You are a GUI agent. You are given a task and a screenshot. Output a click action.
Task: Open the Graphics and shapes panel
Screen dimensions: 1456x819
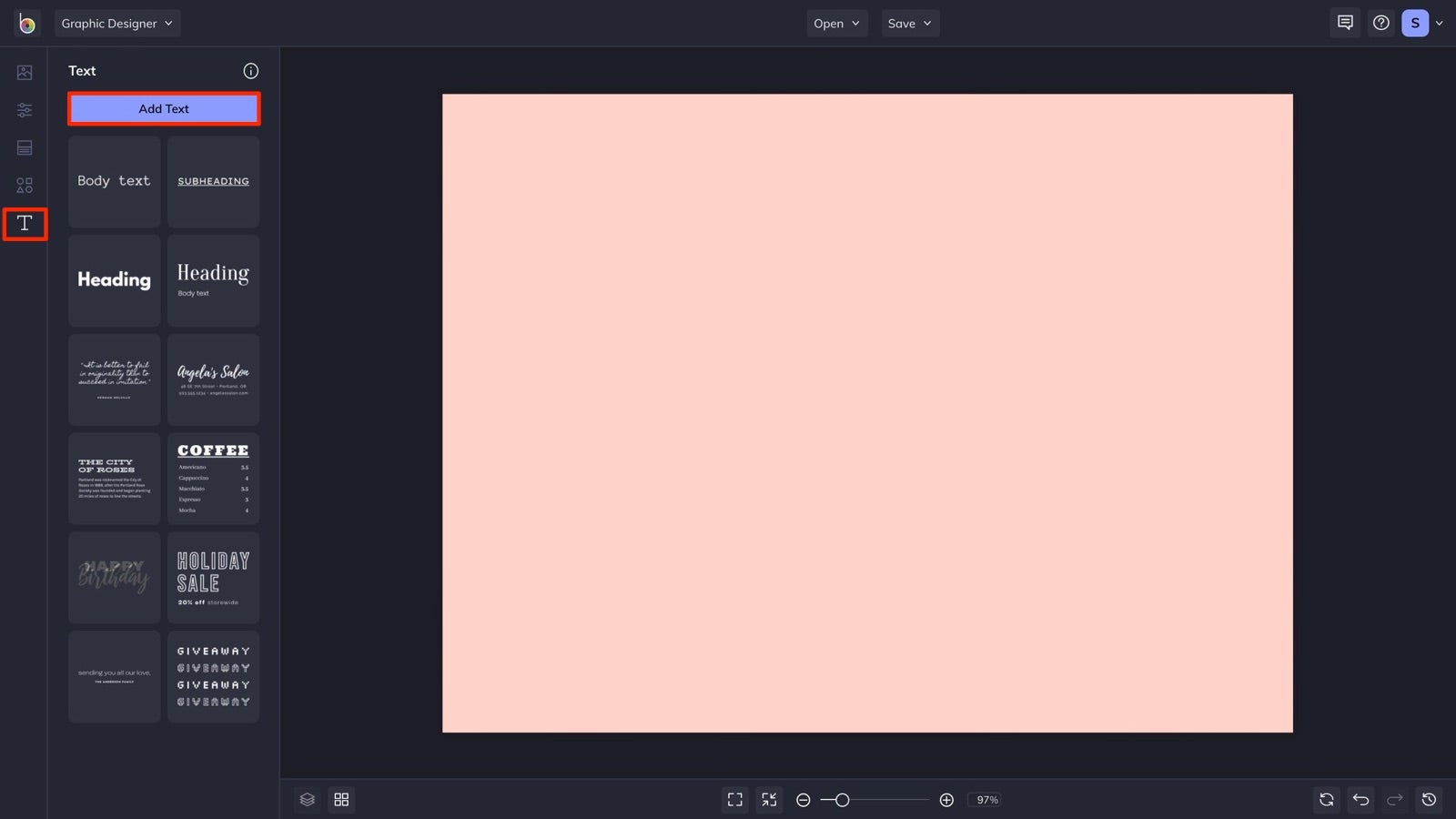(24, 185)
